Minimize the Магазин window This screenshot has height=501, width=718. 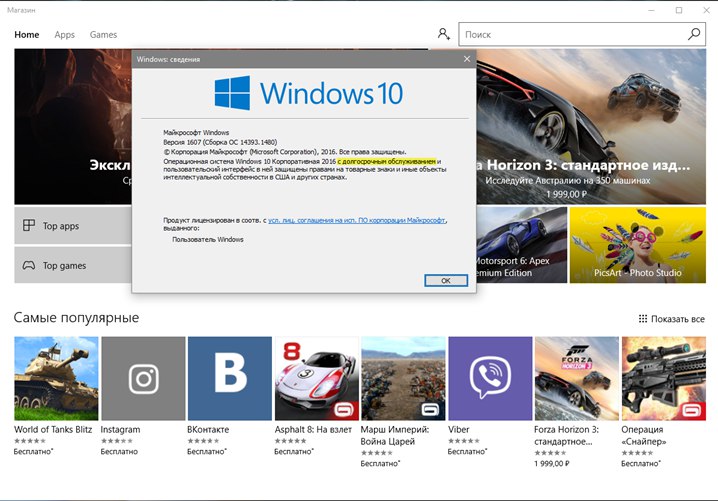[x=651, y=10]
